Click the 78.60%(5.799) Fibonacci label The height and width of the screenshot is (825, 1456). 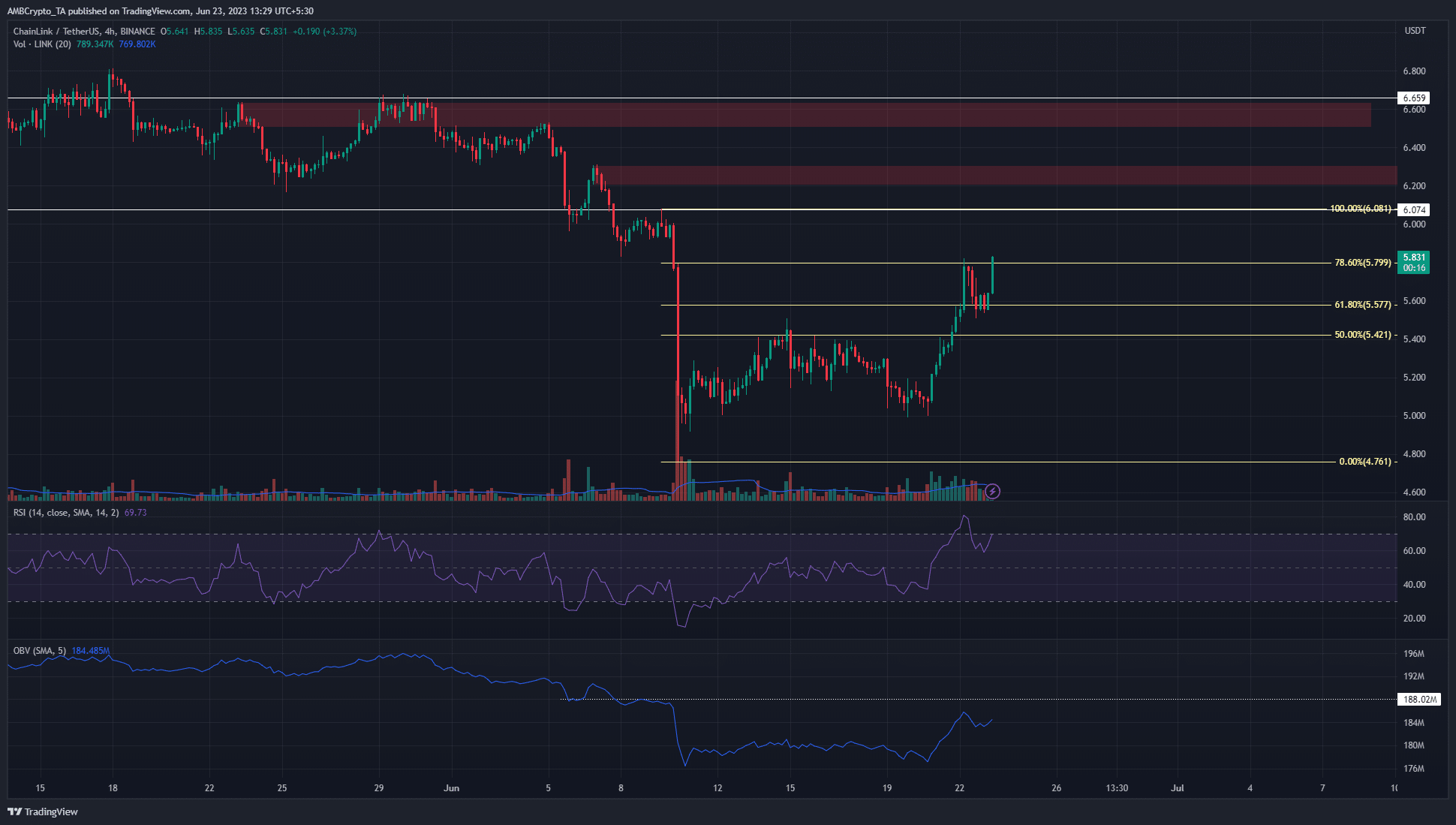(1363, 263)
